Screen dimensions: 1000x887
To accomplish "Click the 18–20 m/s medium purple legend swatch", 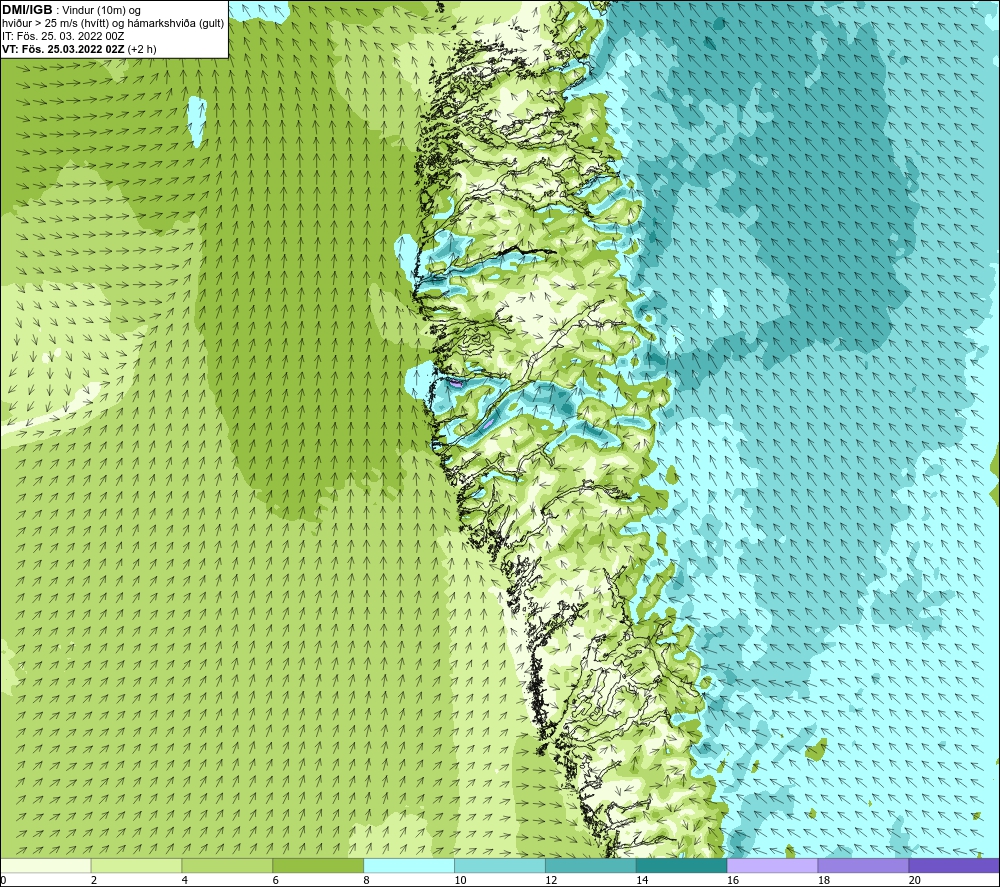I will tap(864, 865).
